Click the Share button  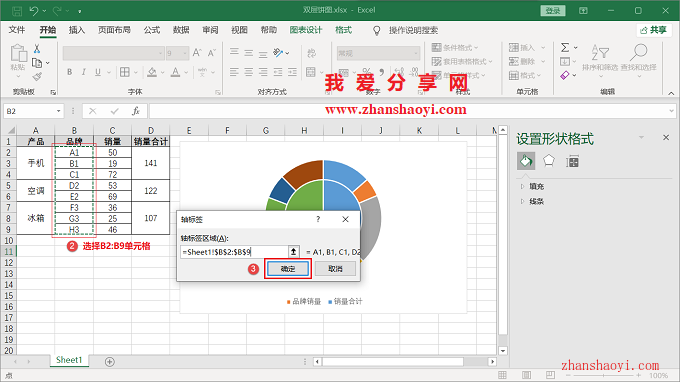click(654, 30)
